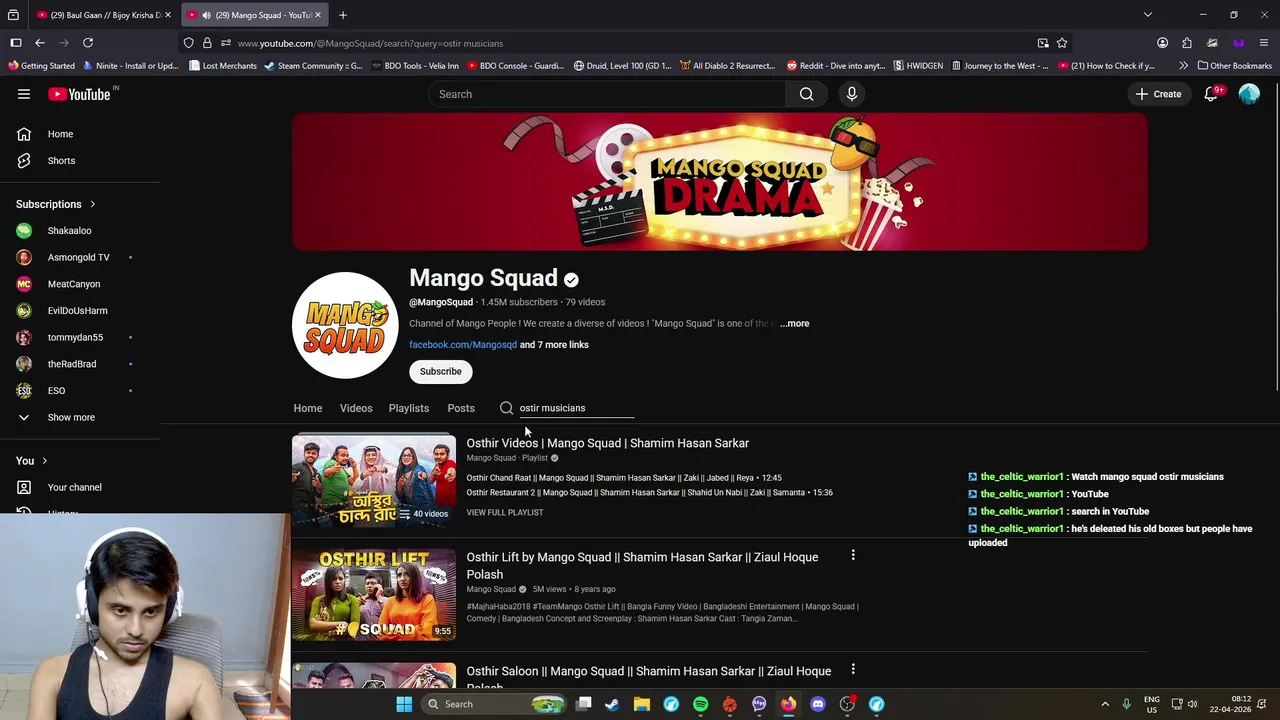List all tabs dropdown arrow
The height and width of the screenshot is (720, 1280).
(1148, 15)
